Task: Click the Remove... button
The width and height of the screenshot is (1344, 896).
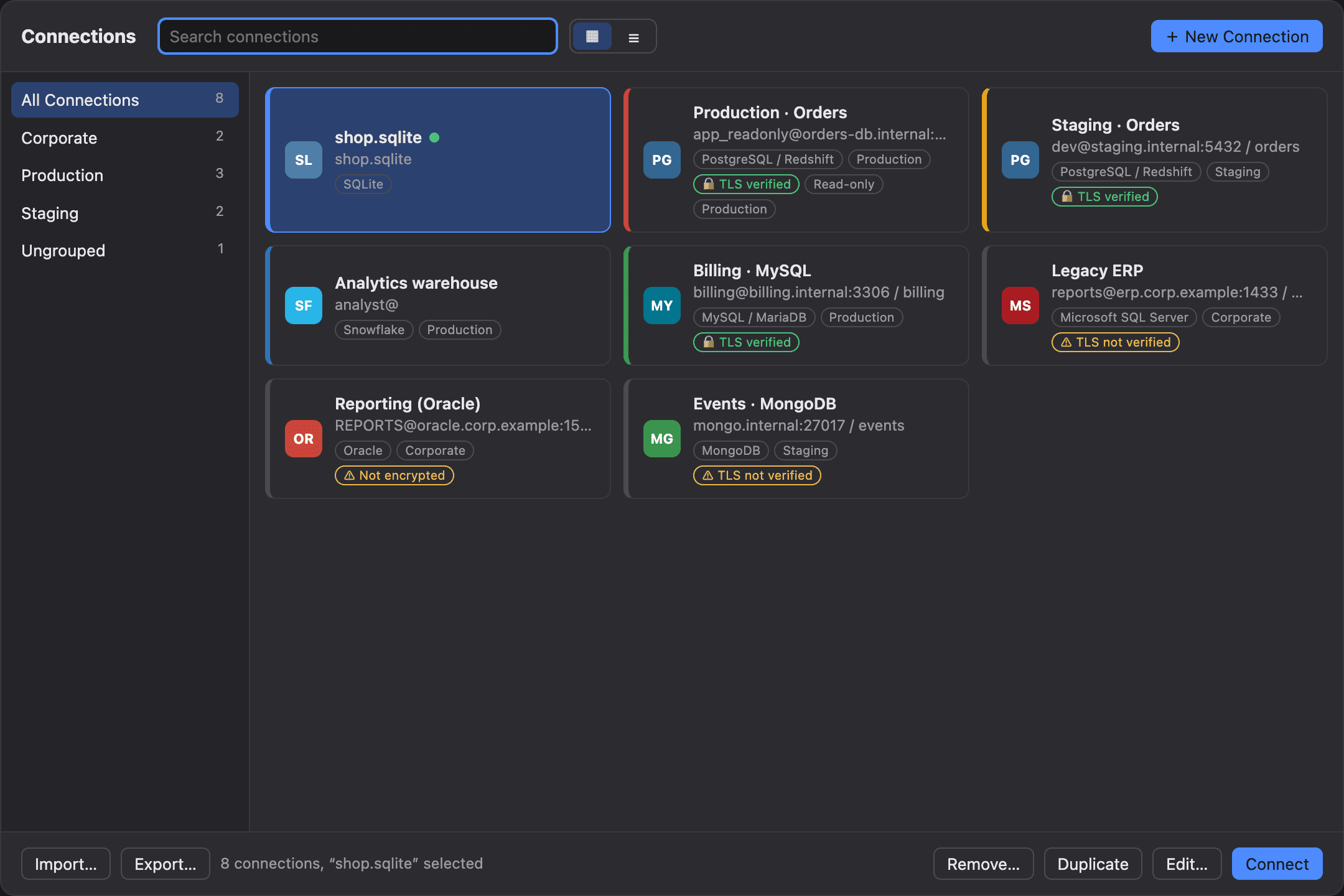Action: (x=983, y=864)
